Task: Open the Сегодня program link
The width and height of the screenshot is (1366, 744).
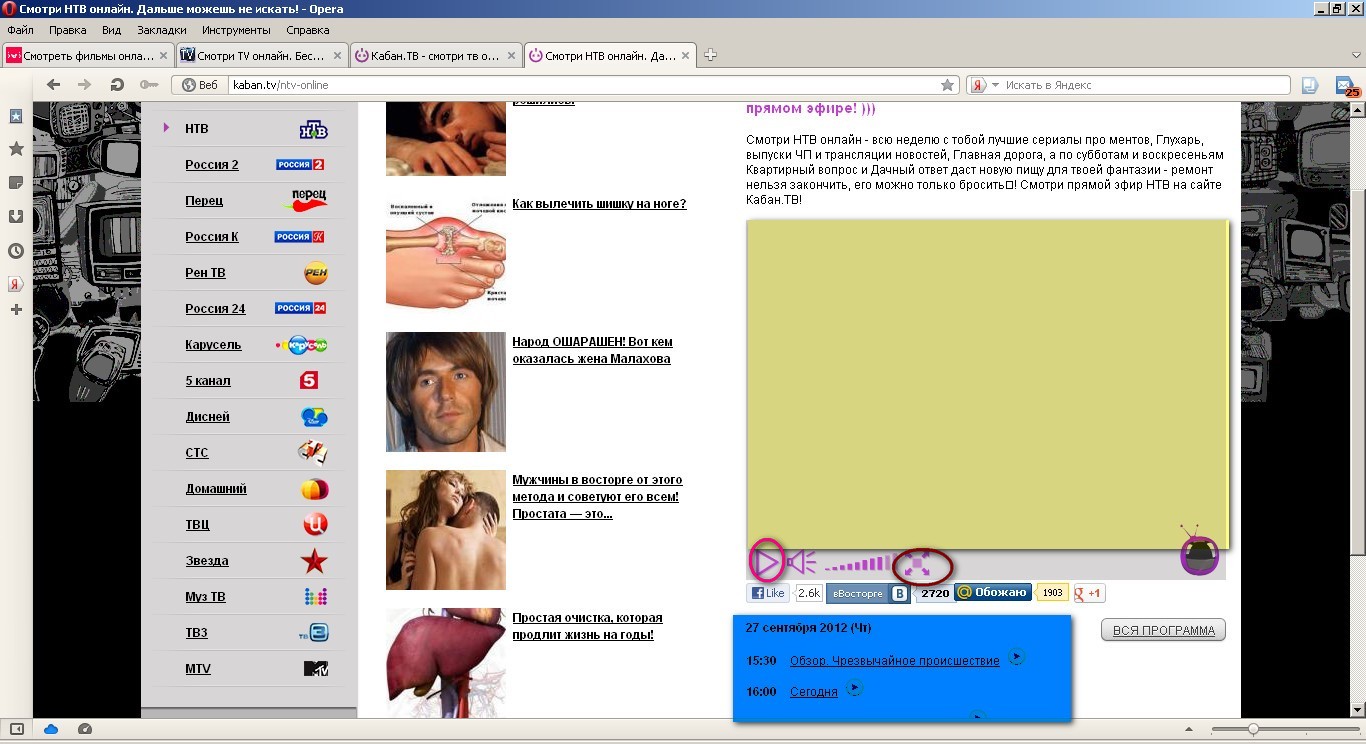Action: (x=814, y=691)
